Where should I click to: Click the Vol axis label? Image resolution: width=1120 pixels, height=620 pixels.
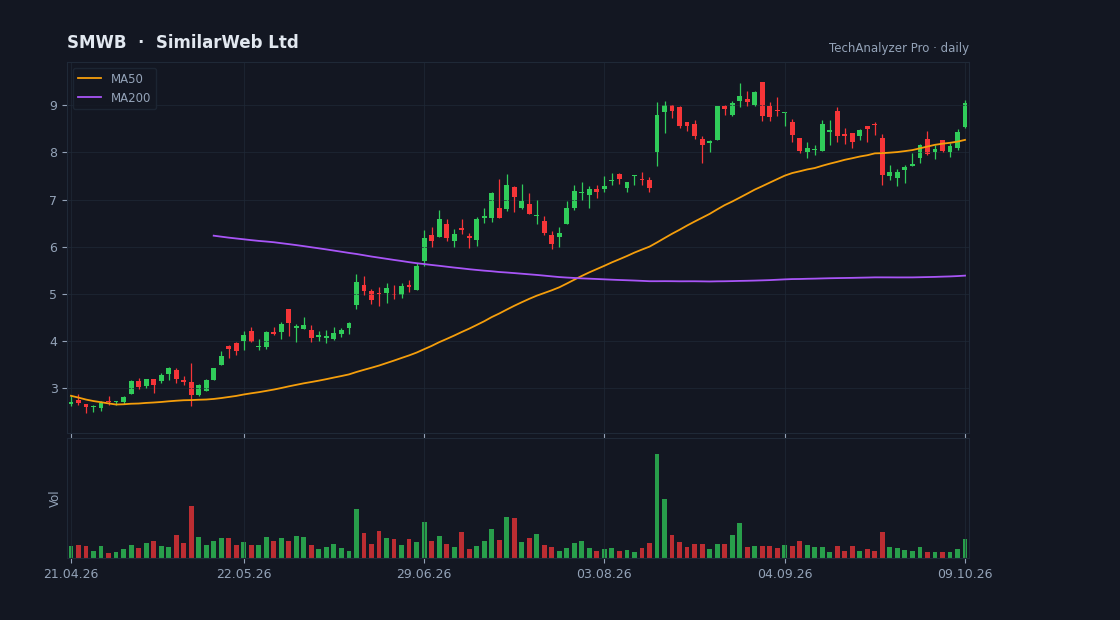pyautogui.click(x=54, y=499)
